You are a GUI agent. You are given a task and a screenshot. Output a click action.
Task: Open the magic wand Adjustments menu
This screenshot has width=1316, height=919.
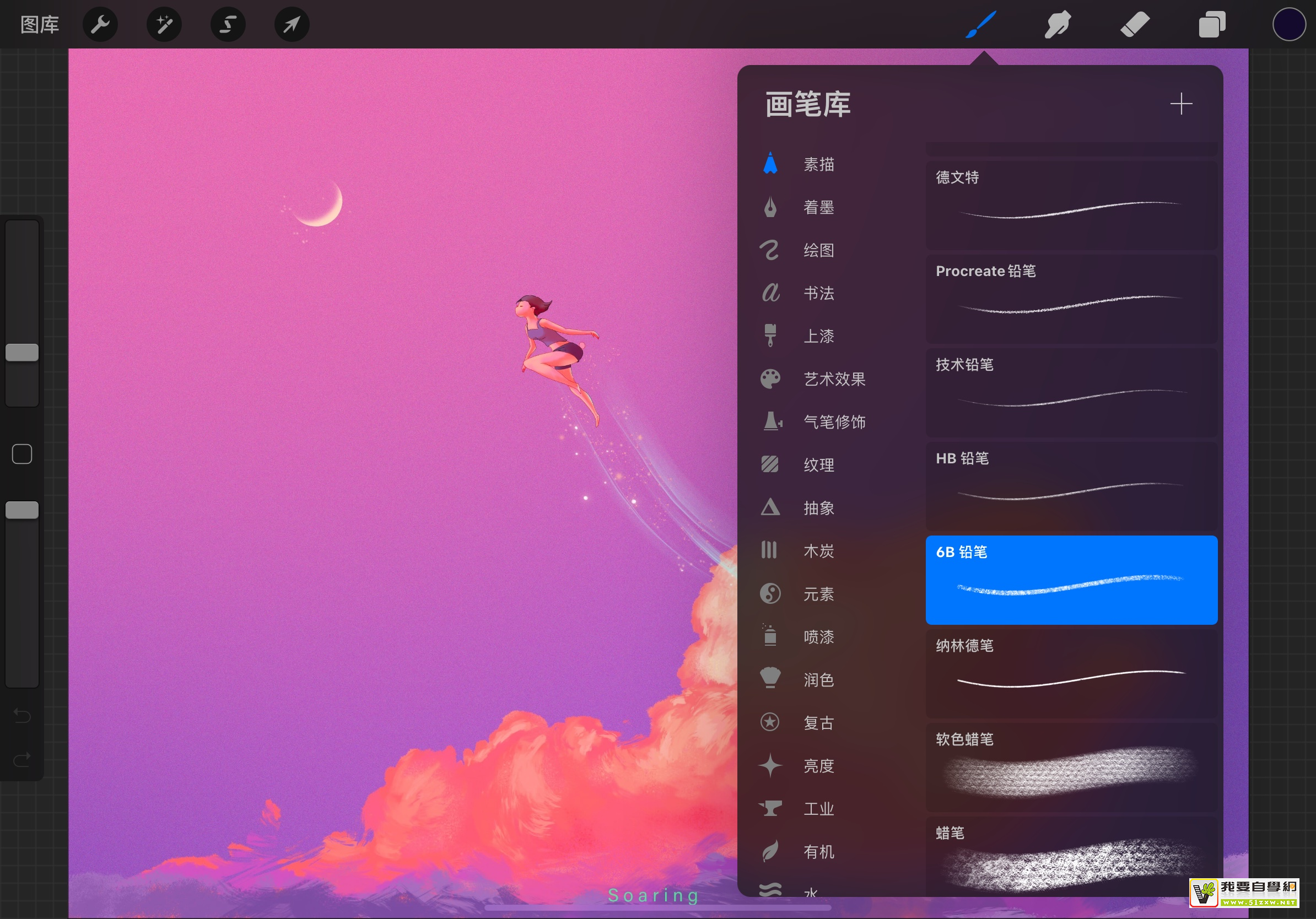coord(164,25)
